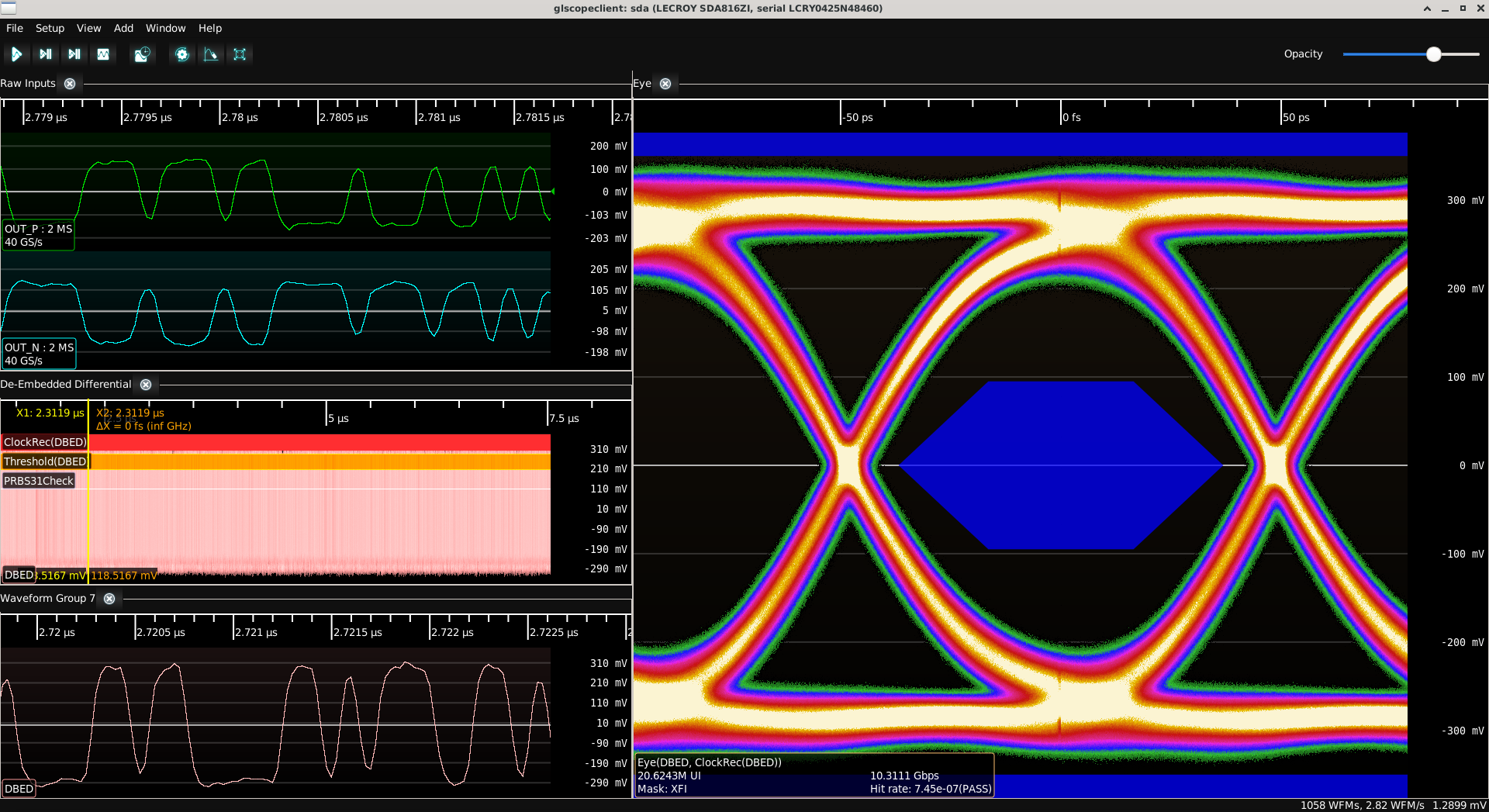Image resolution: width=1489 pixels, height=812 pixels.
Task: Toggle the fullscreen icon in the toolbar
Action: 240,54
